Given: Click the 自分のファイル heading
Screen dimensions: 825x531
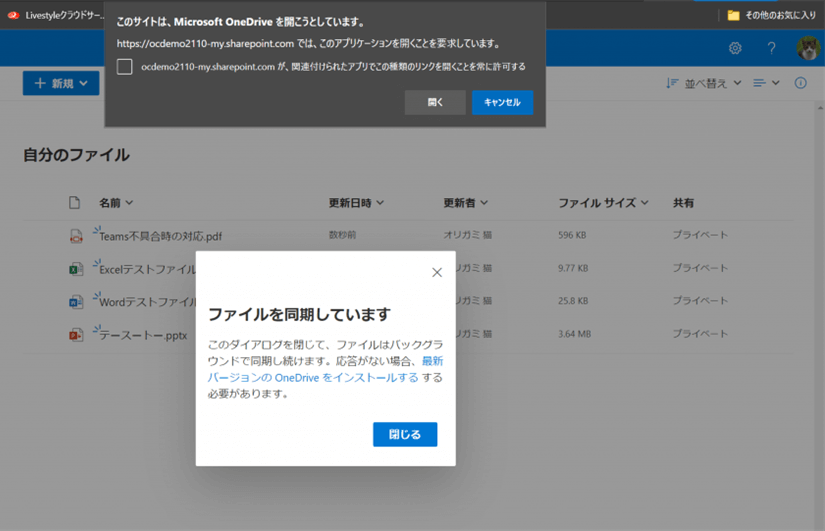Looking at the screenshot, I should click(x=76, y=155).
